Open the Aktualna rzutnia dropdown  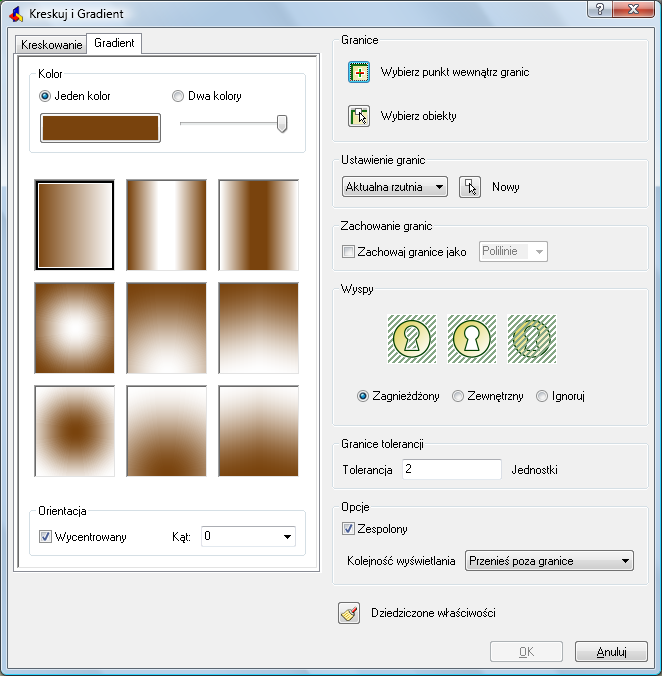tap(395, 187)
